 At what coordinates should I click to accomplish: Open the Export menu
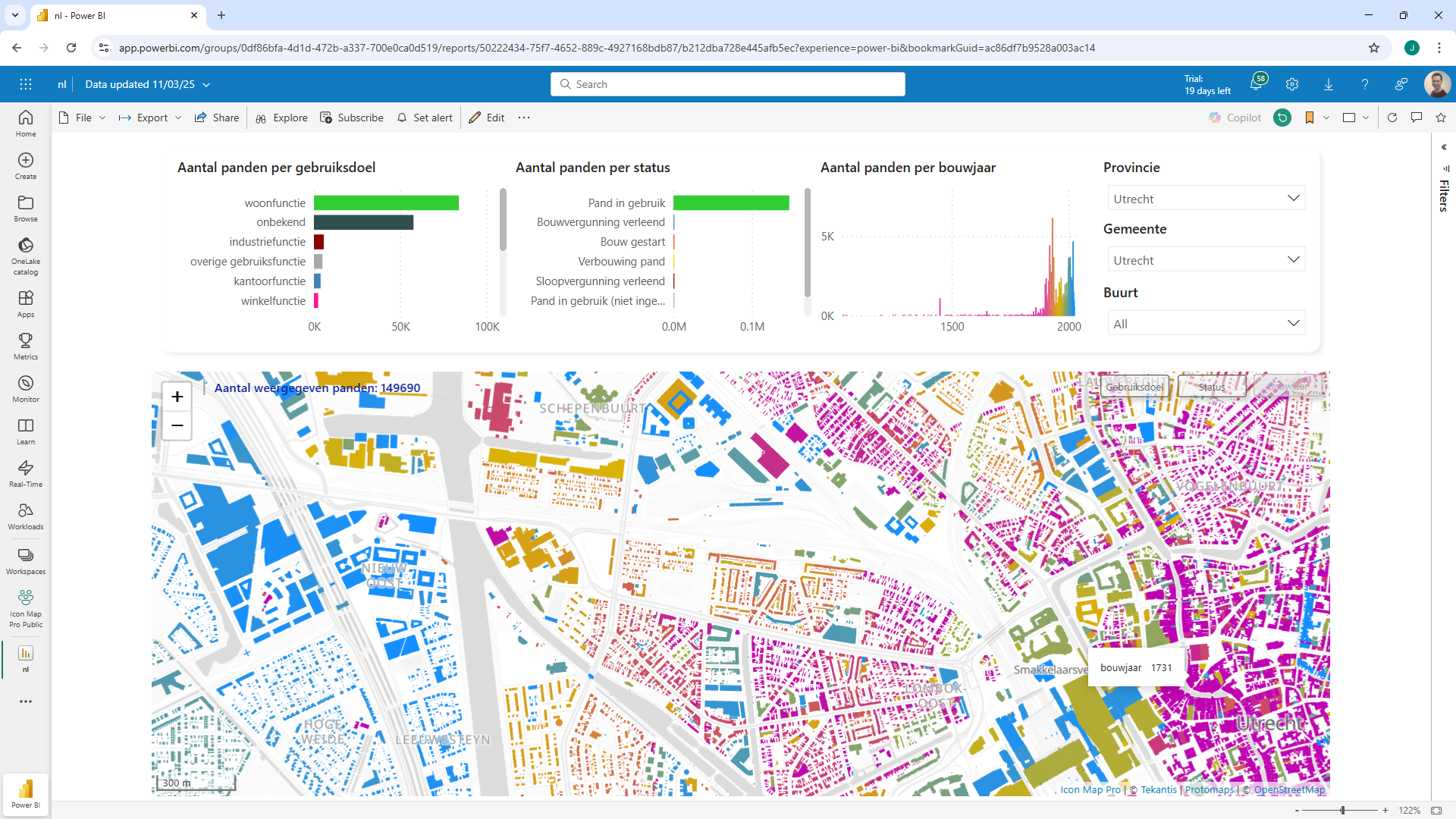pyautogui.click(x=150, y=118)
